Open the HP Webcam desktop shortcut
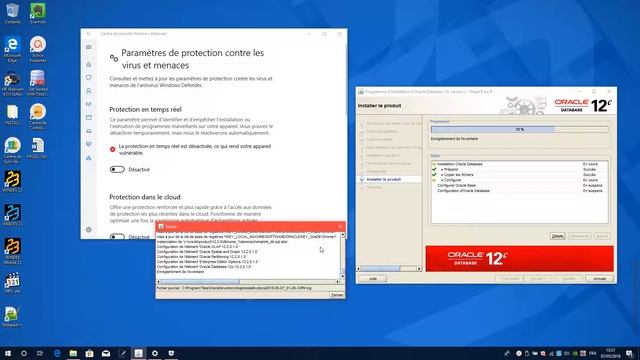Screen dimensions: 640x360 click(12, 83)
